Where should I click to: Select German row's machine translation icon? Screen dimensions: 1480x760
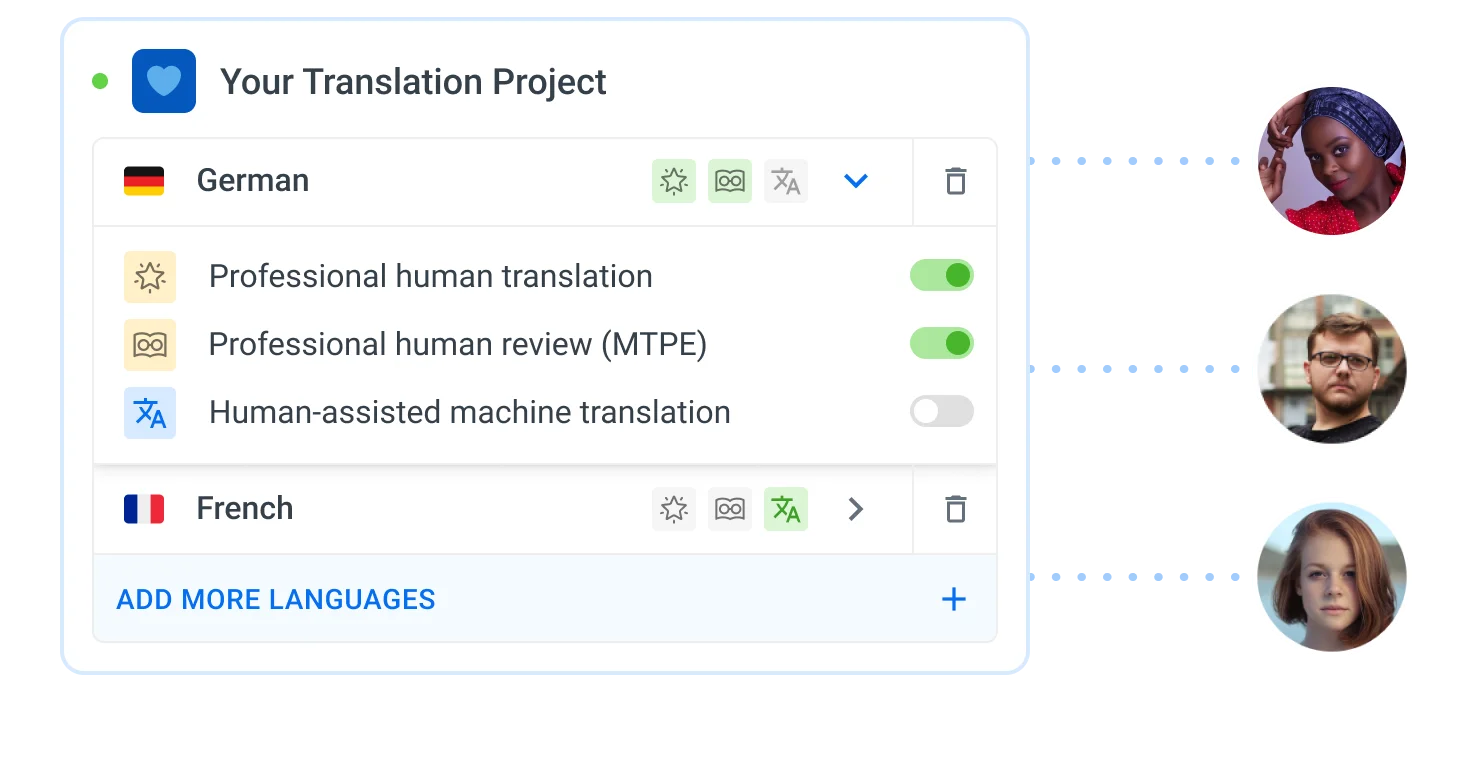coord(786,181)
